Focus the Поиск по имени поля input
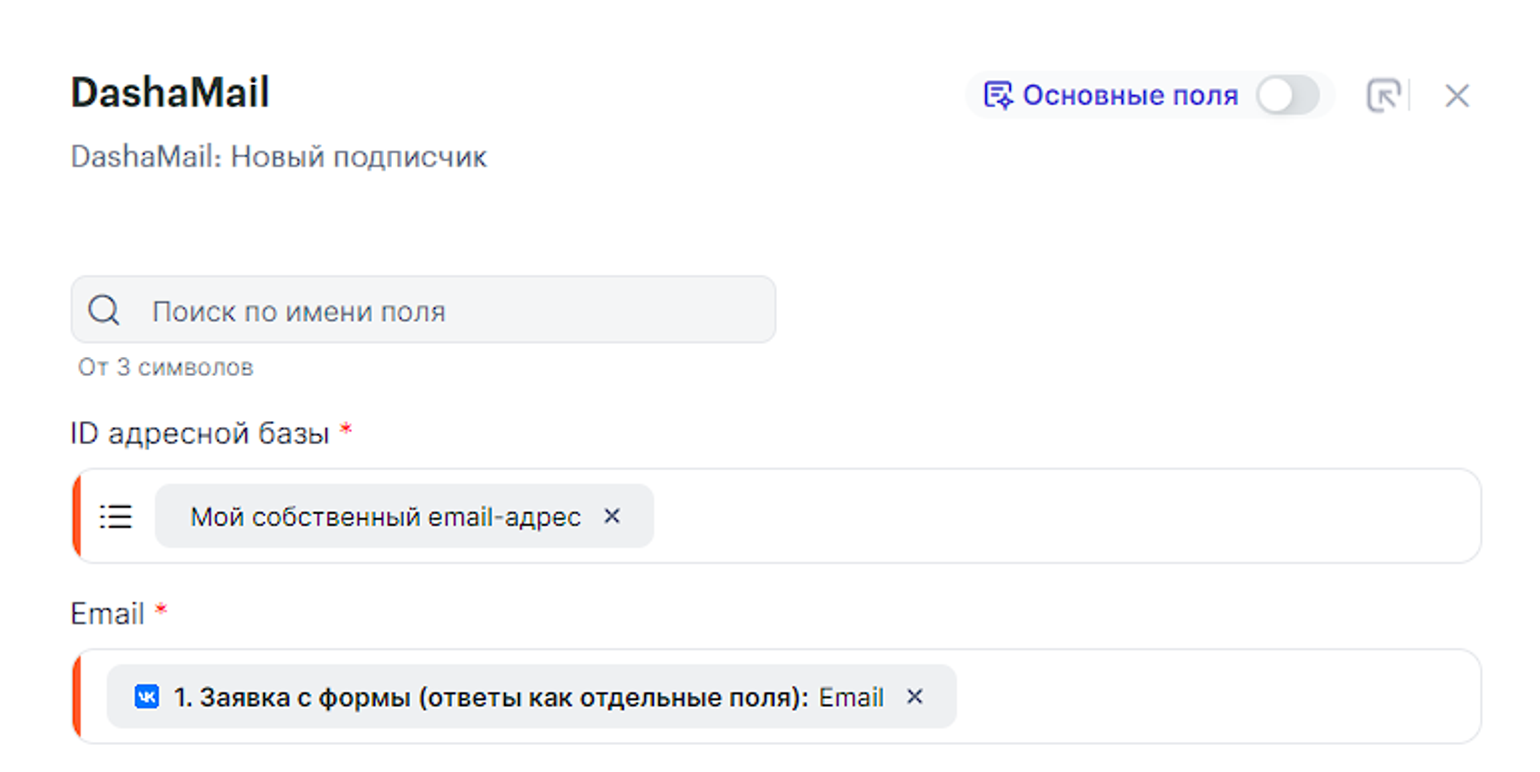This screenshot has height=772, width=1540. point(450,310)
